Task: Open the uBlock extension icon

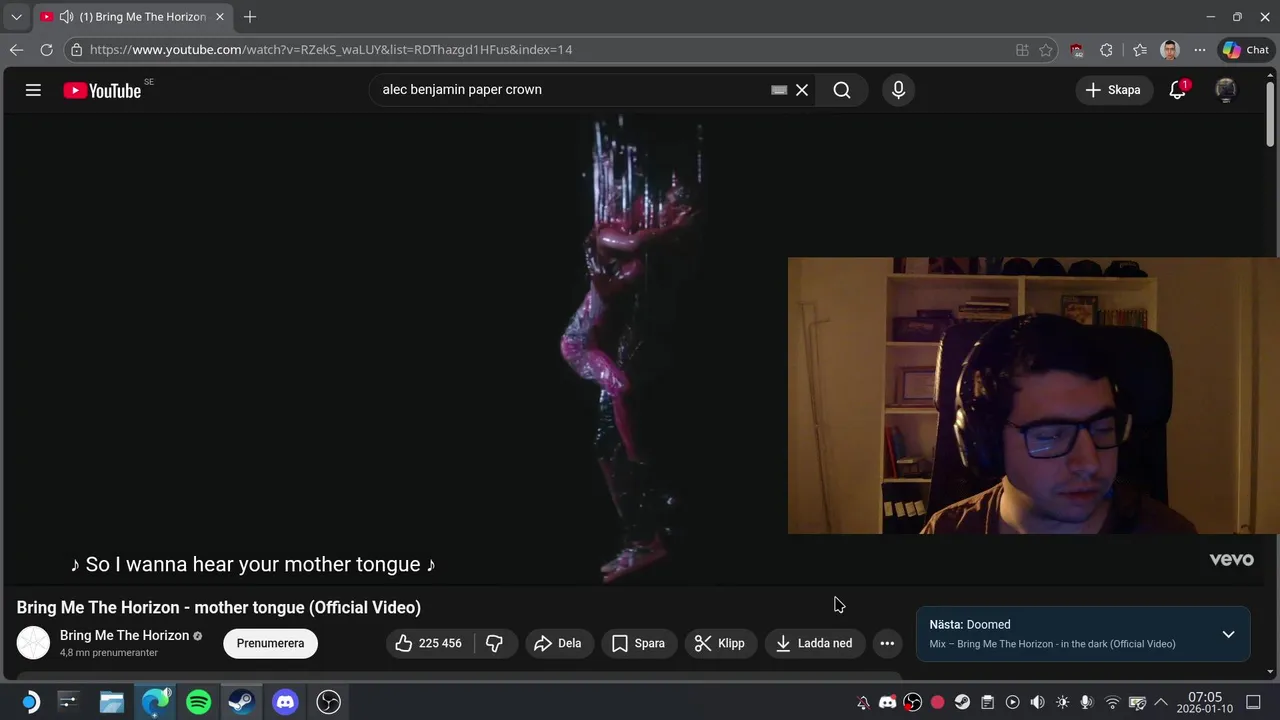Action: (x=1077, y=50)
